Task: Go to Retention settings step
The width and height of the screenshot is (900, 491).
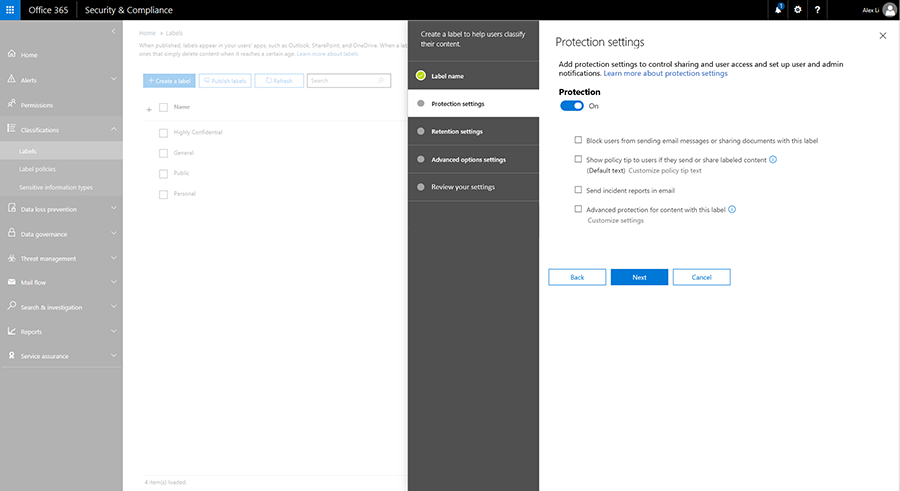Action: coord(474,132)
